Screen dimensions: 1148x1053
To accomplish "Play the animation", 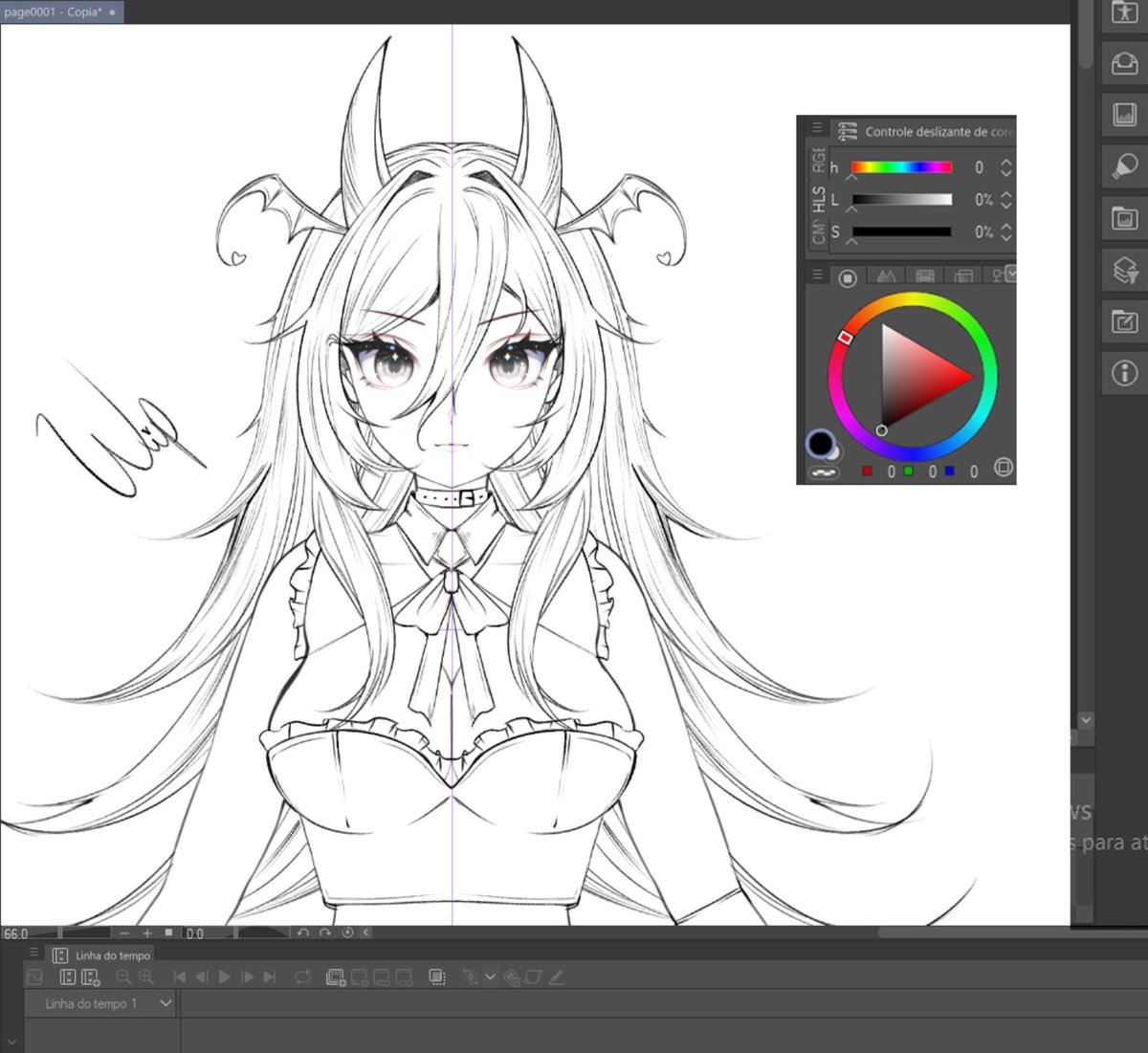I will point(225,977).
